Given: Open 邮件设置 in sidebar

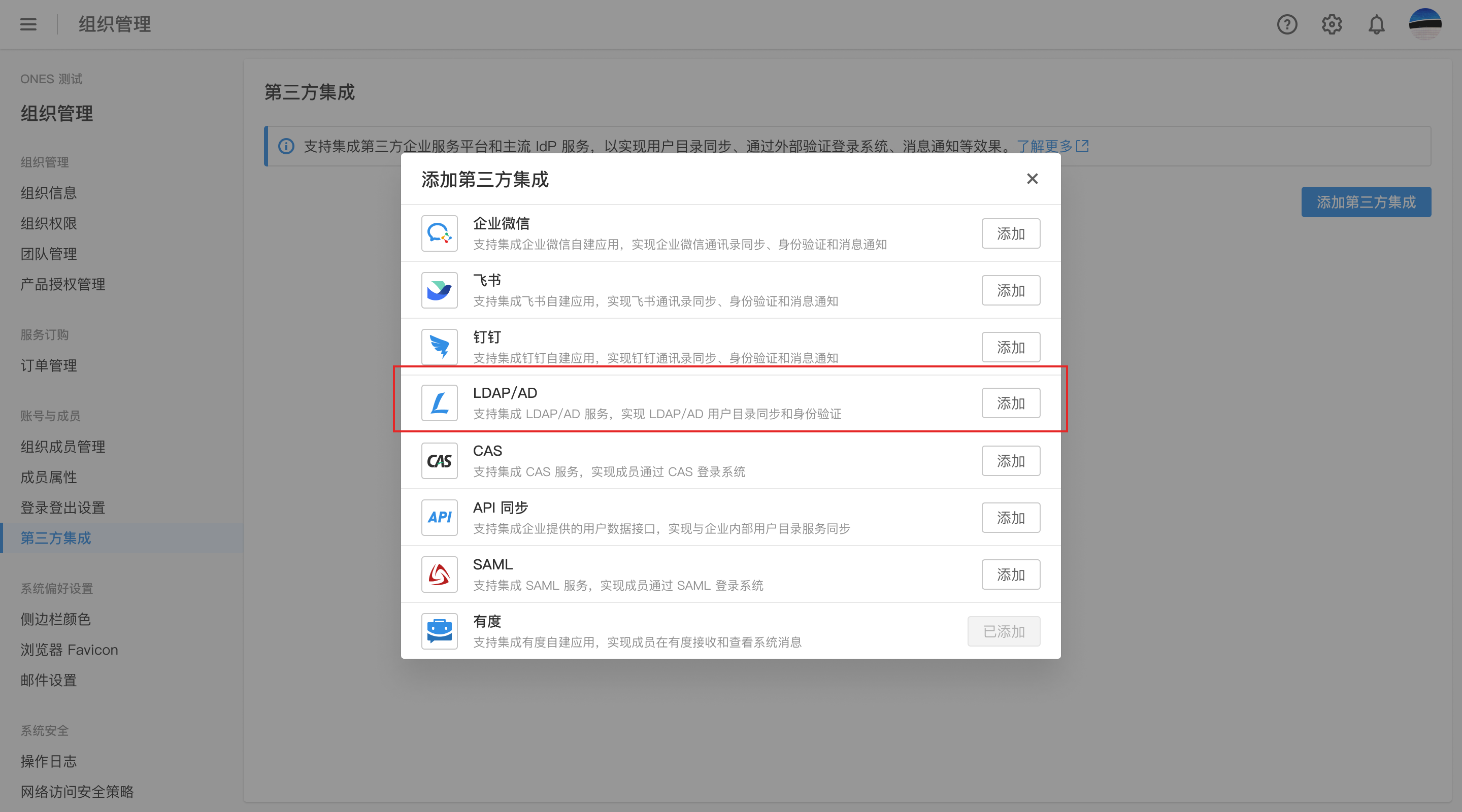Looking at the screenshot, I should point(49,681).
